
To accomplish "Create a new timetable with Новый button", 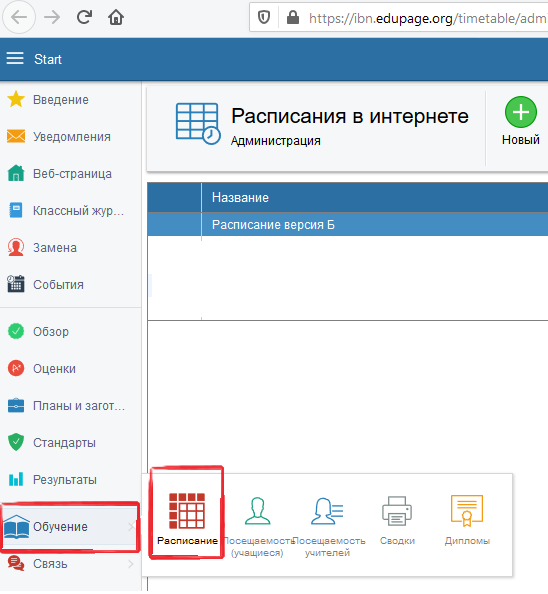I will [521, 121].
